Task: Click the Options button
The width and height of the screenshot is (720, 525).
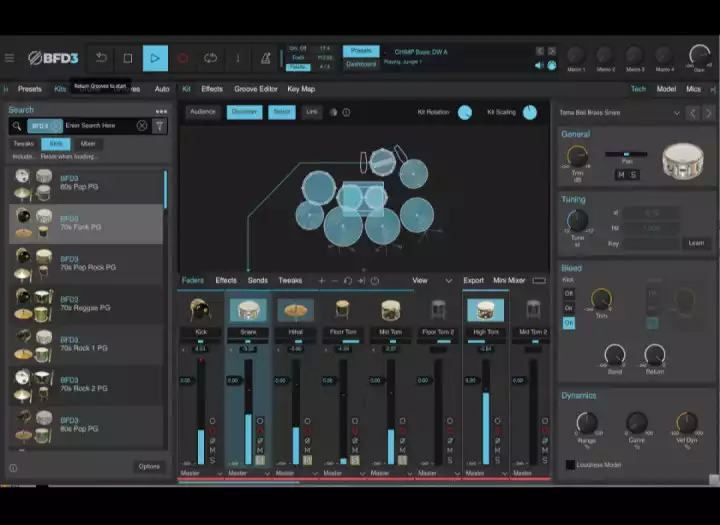Action: click(x=149, y=467)
